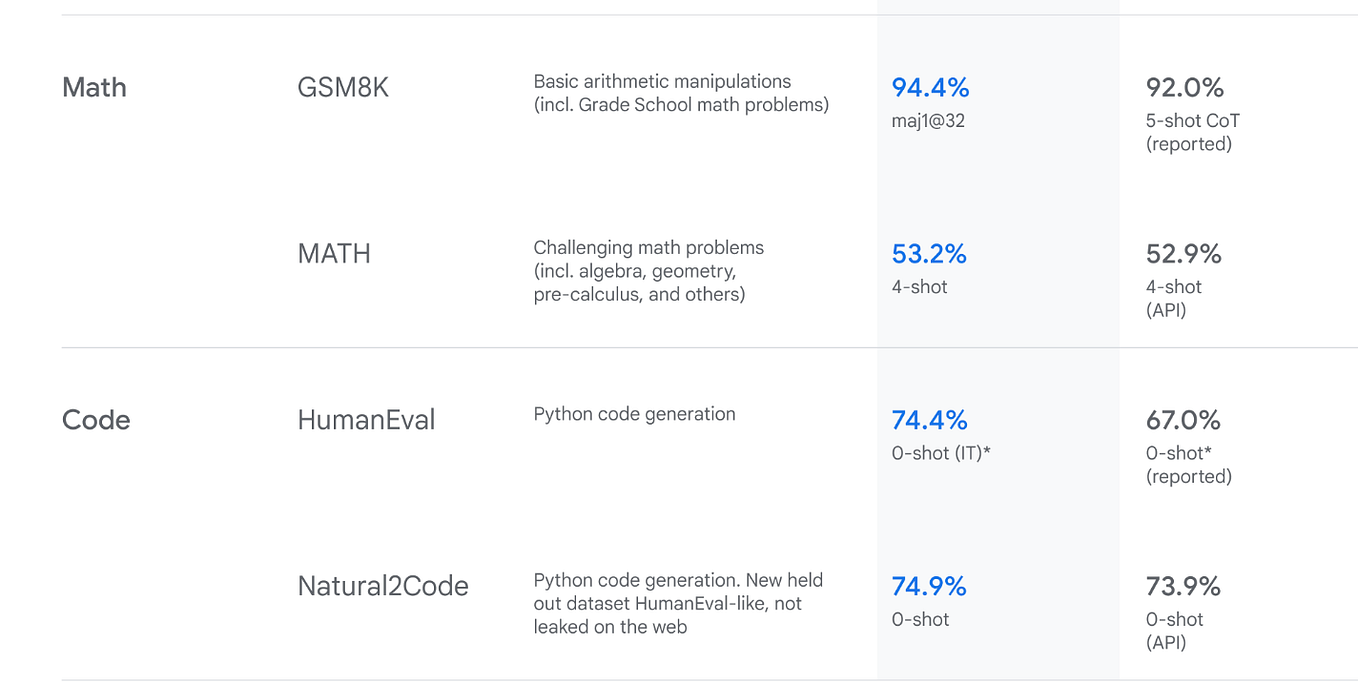The height and width of the screenshot is (689, 1358).
Task: Click the HumanEval benchmark name
Action: tap(366, 420)
